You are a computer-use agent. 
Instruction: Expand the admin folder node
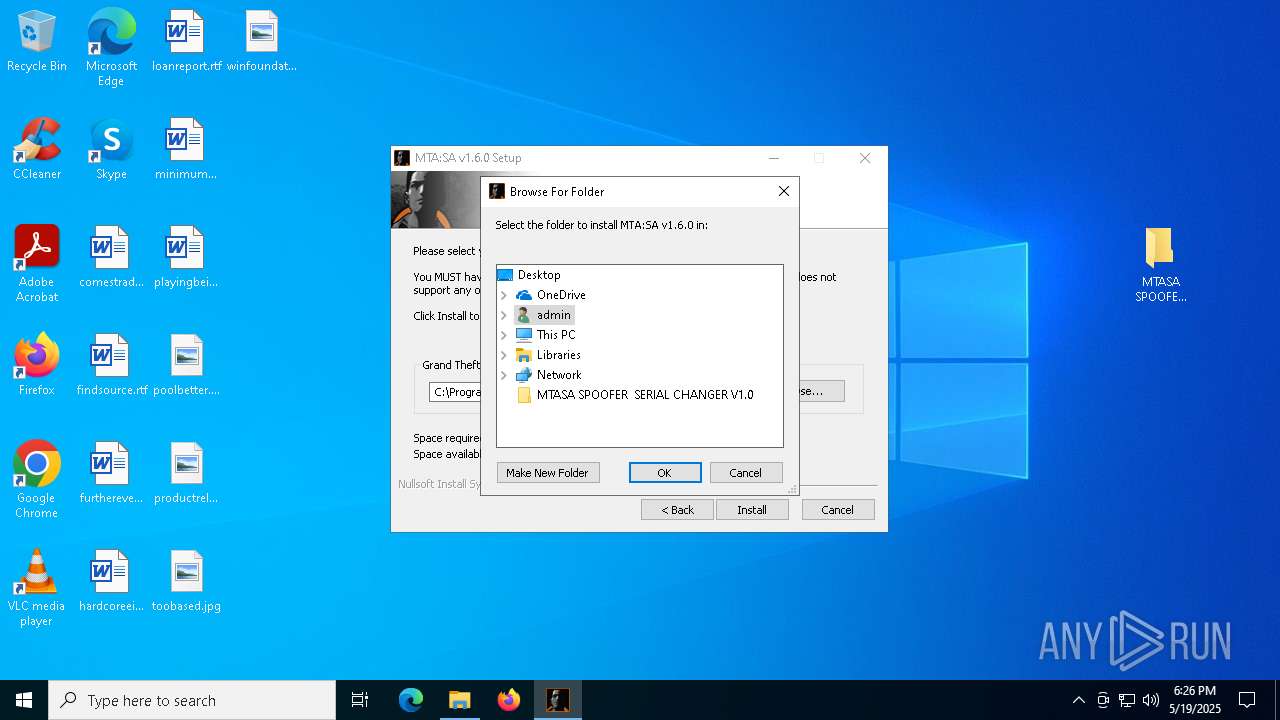tap(504, 315)
